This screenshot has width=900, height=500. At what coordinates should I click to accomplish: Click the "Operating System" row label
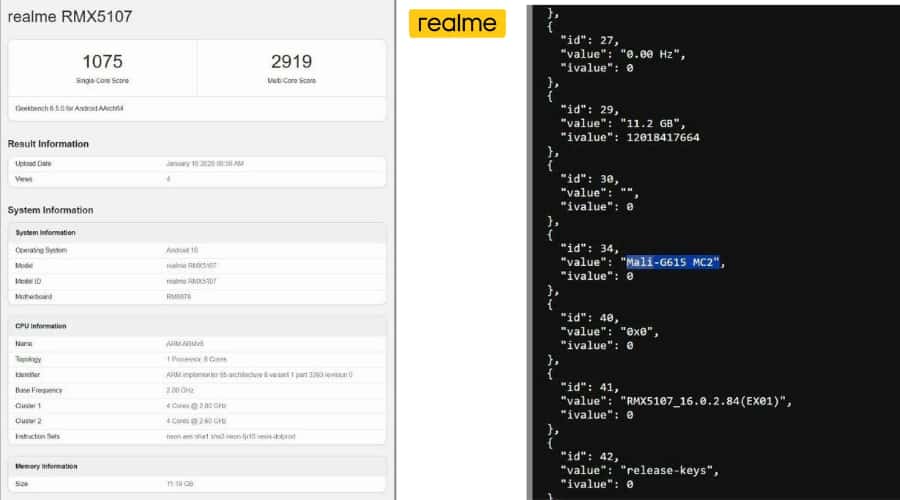coord(41,250)
